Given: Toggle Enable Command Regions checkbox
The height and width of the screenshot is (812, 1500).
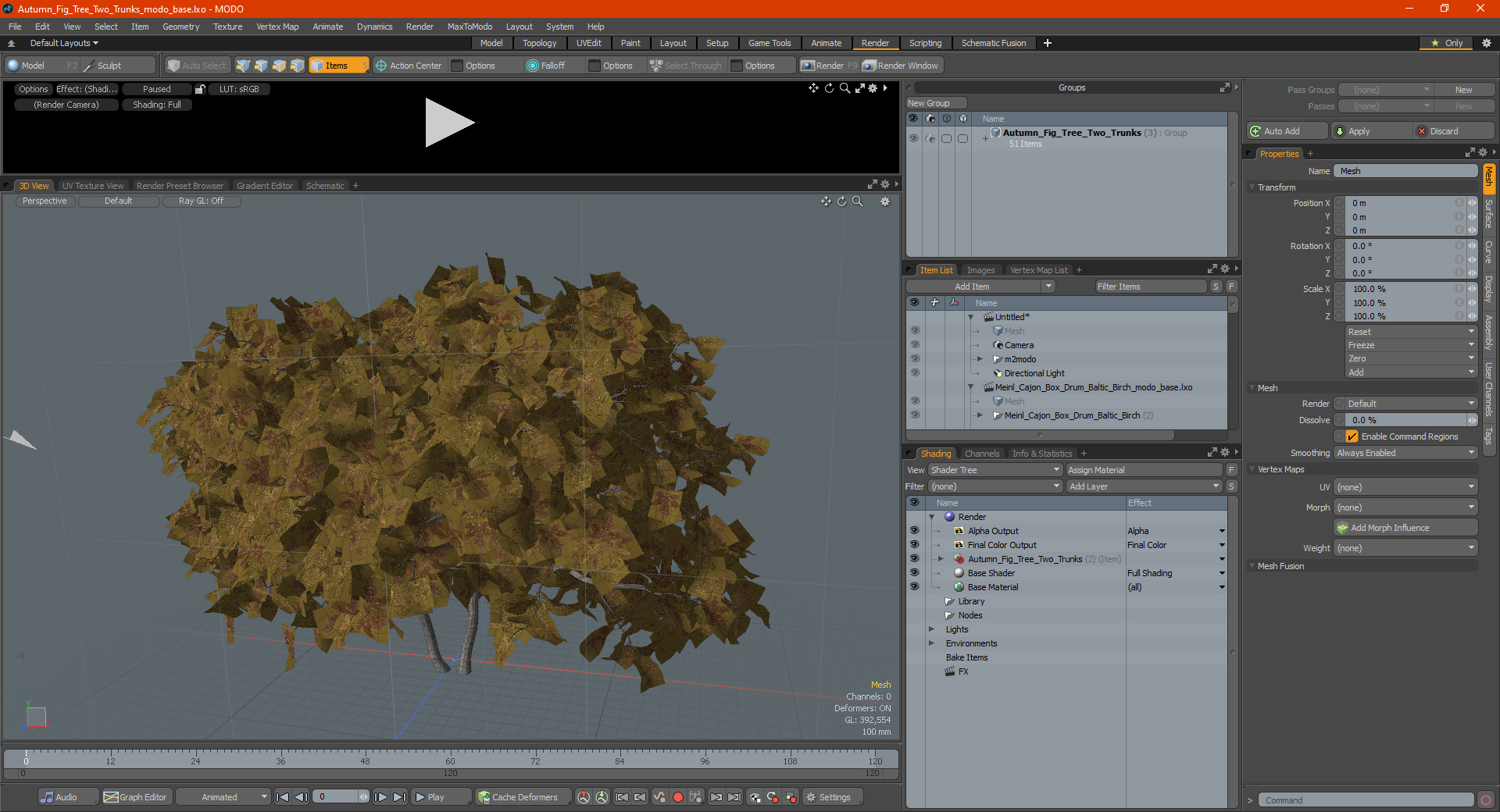Looking at the screenshot, I should point(1352,436).
